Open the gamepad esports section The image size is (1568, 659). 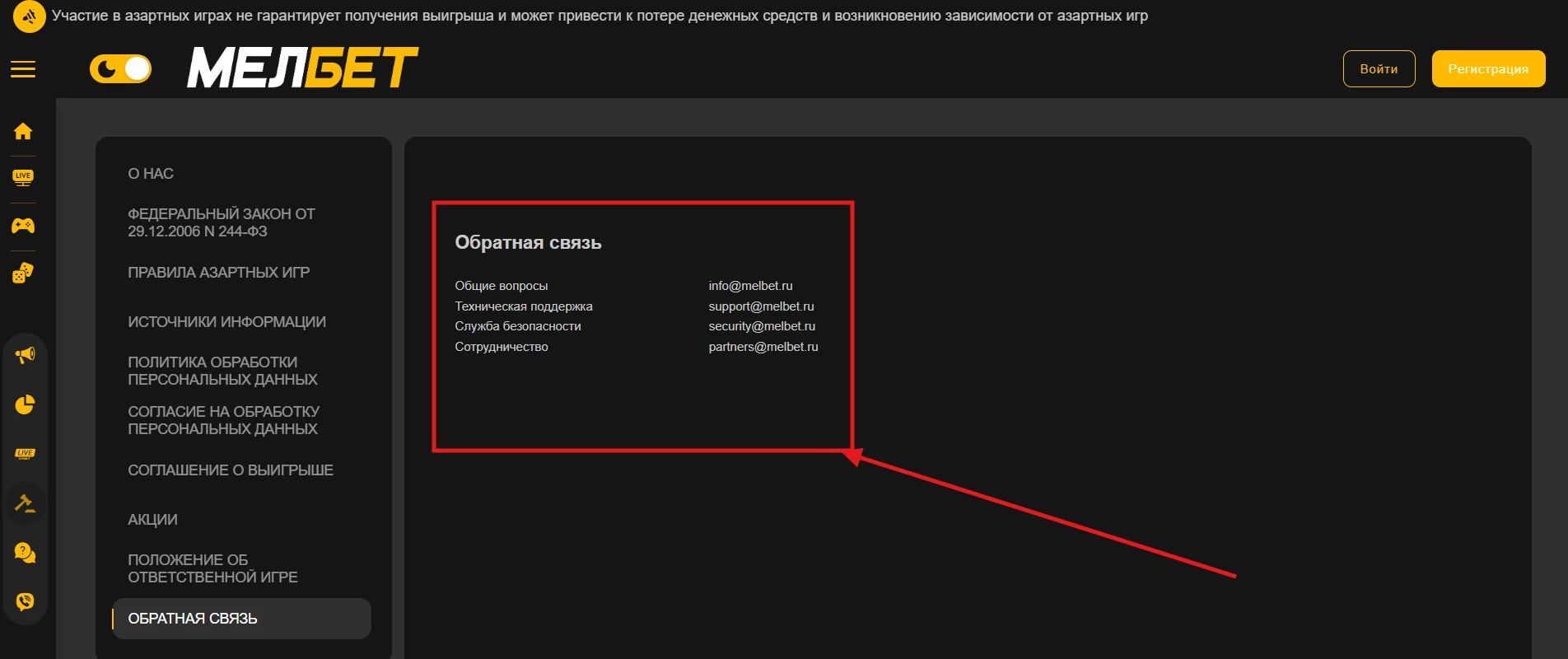[x=23, y=226]
